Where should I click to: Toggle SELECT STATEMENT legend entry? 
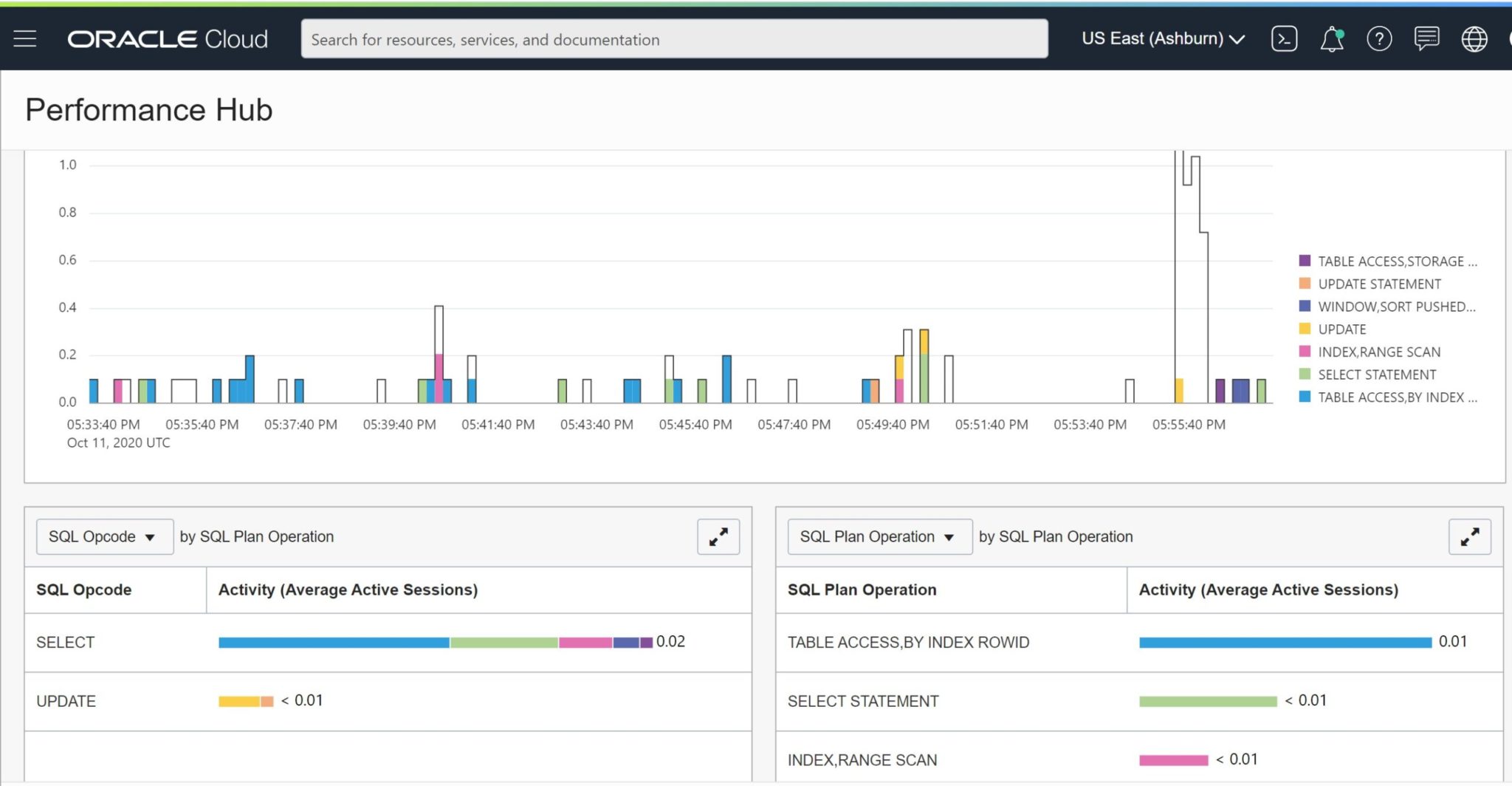pyautogui.click(x=1376, y=375)
